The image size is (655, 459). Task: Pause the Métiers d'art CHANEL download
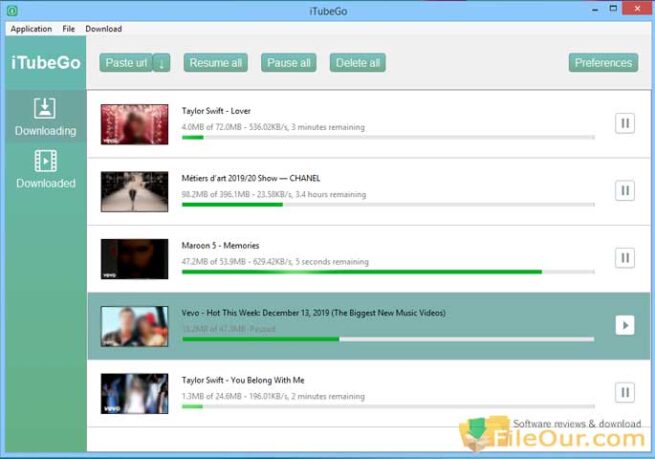tap(625, 190)
